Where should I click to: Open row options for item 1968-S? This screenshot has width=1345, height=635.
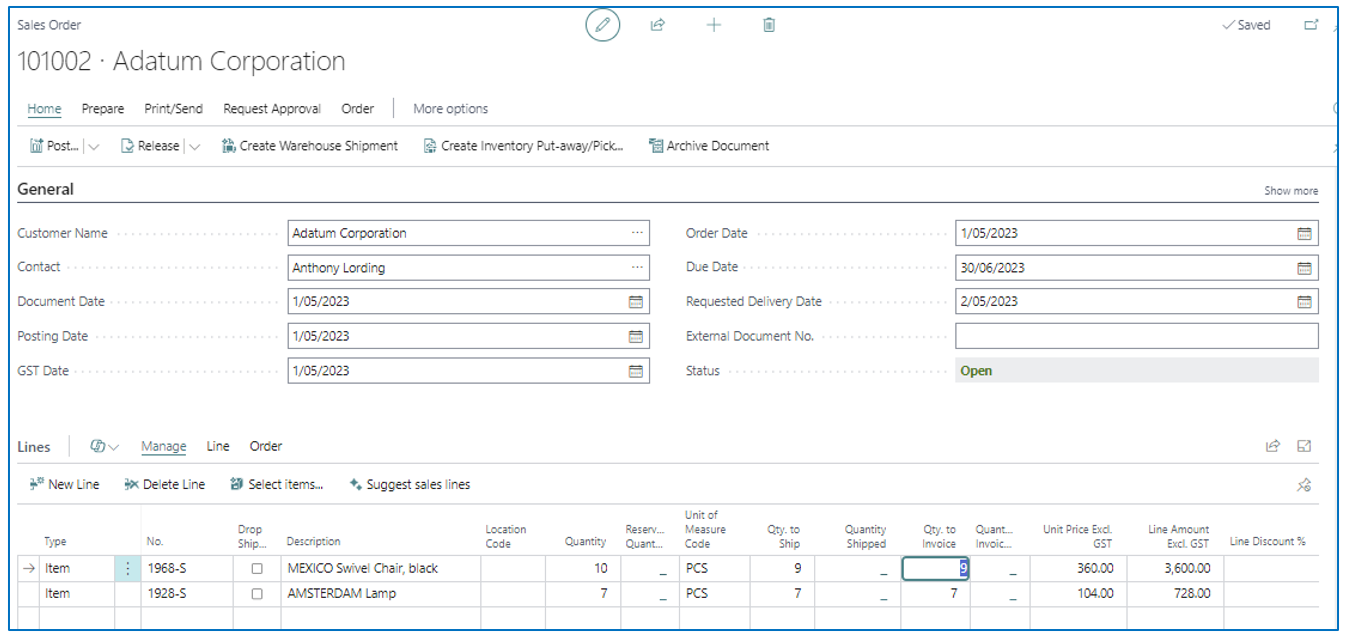128,568
